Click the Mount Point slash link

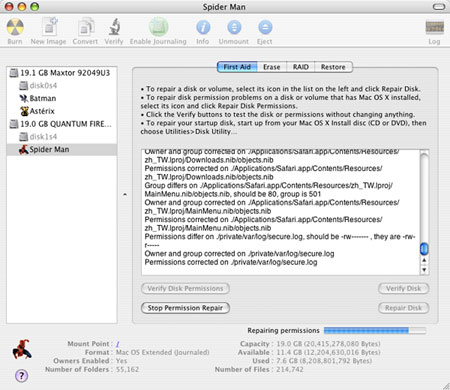point(117,344)
